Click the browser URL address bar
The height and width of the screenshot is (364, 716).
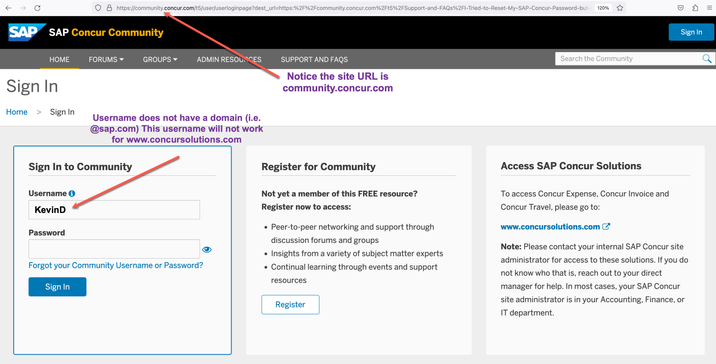(352, 8)
